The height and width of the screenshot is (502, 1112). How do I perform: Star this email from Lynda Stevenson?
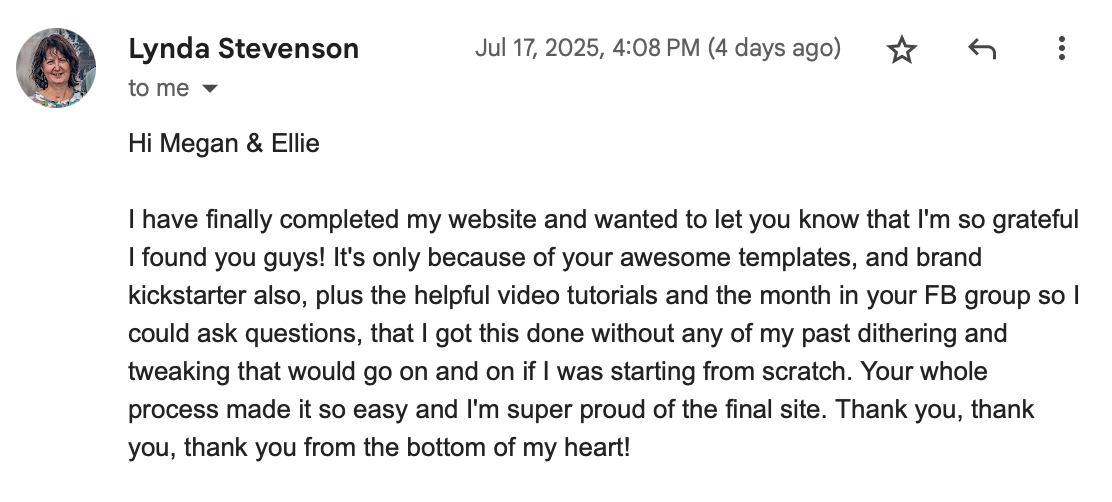(902, 50)
